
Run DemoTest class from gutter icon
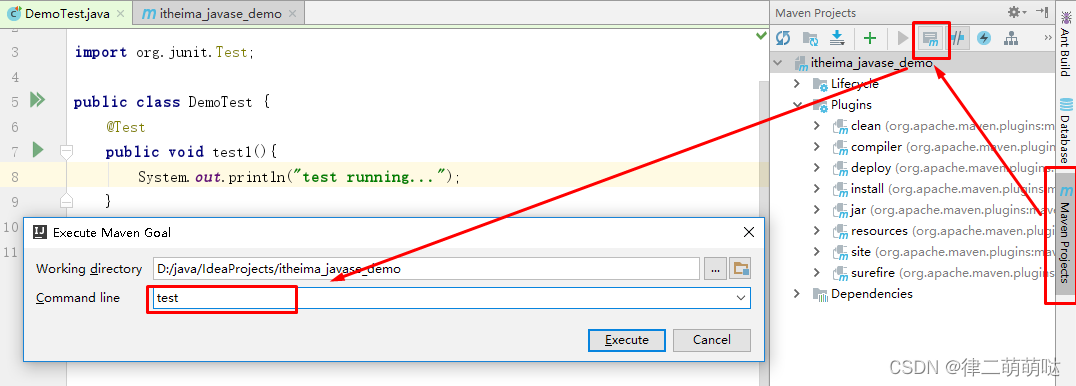pos(37,100)
